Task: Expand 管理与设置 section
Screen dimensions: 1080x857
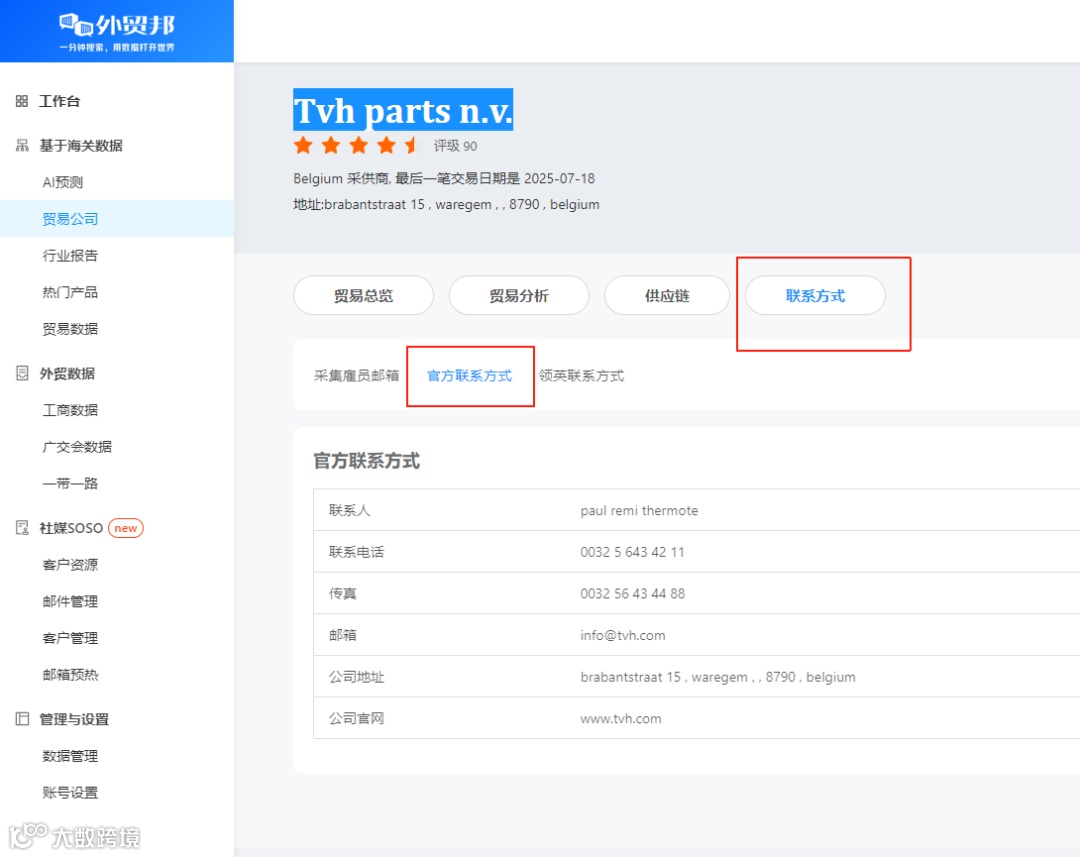Action: pos(74,719)
